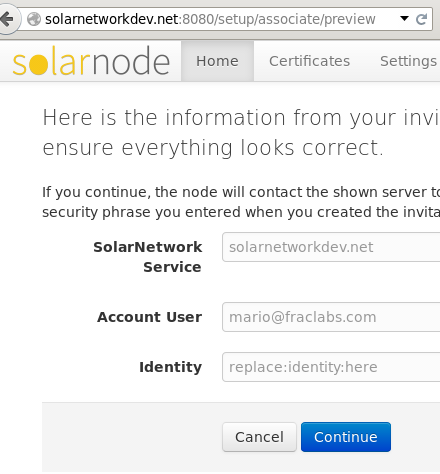Click the Account User label
This screenshot has height=474, width=440.
point(149,317)
